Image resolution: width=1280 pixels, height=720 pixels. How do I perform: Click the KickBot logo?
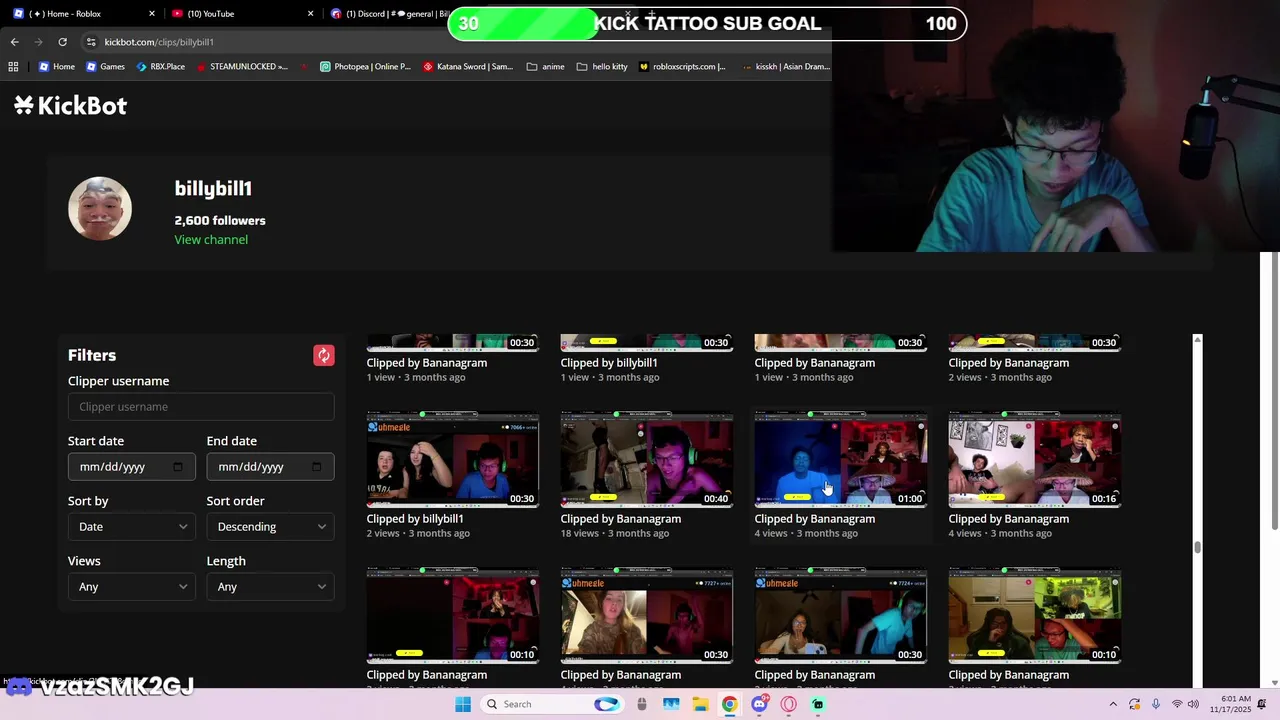tap(71, 105)
